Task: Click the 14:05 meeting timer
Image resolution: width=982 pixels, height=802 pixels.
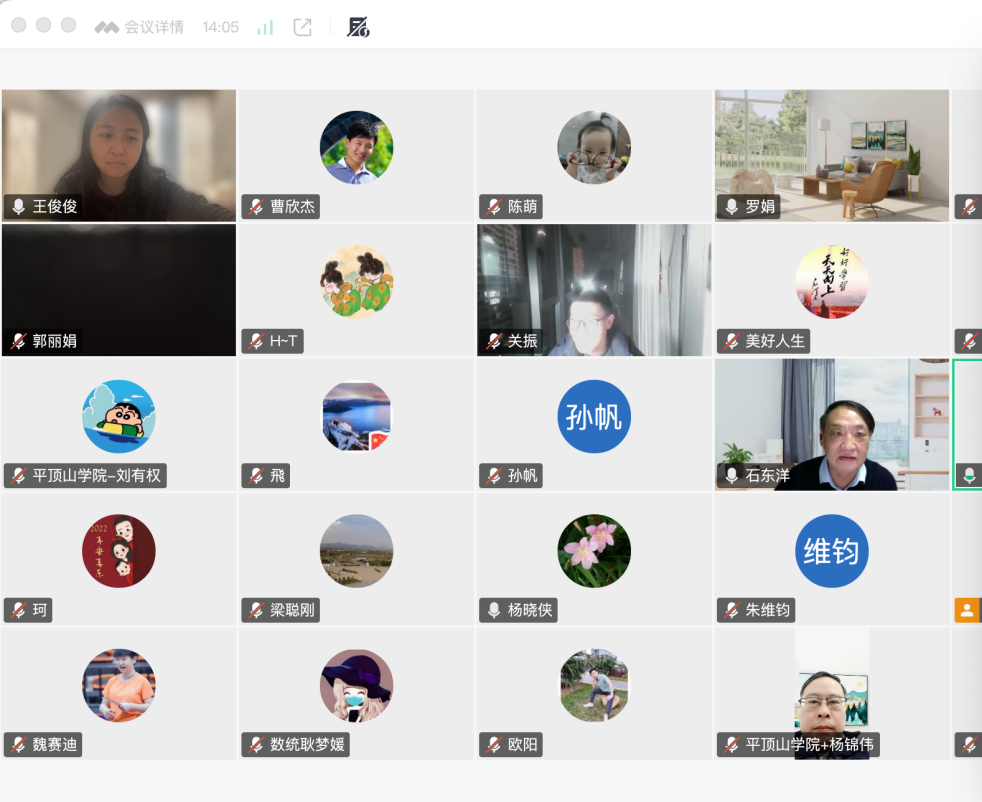Action: coord(220,27)
